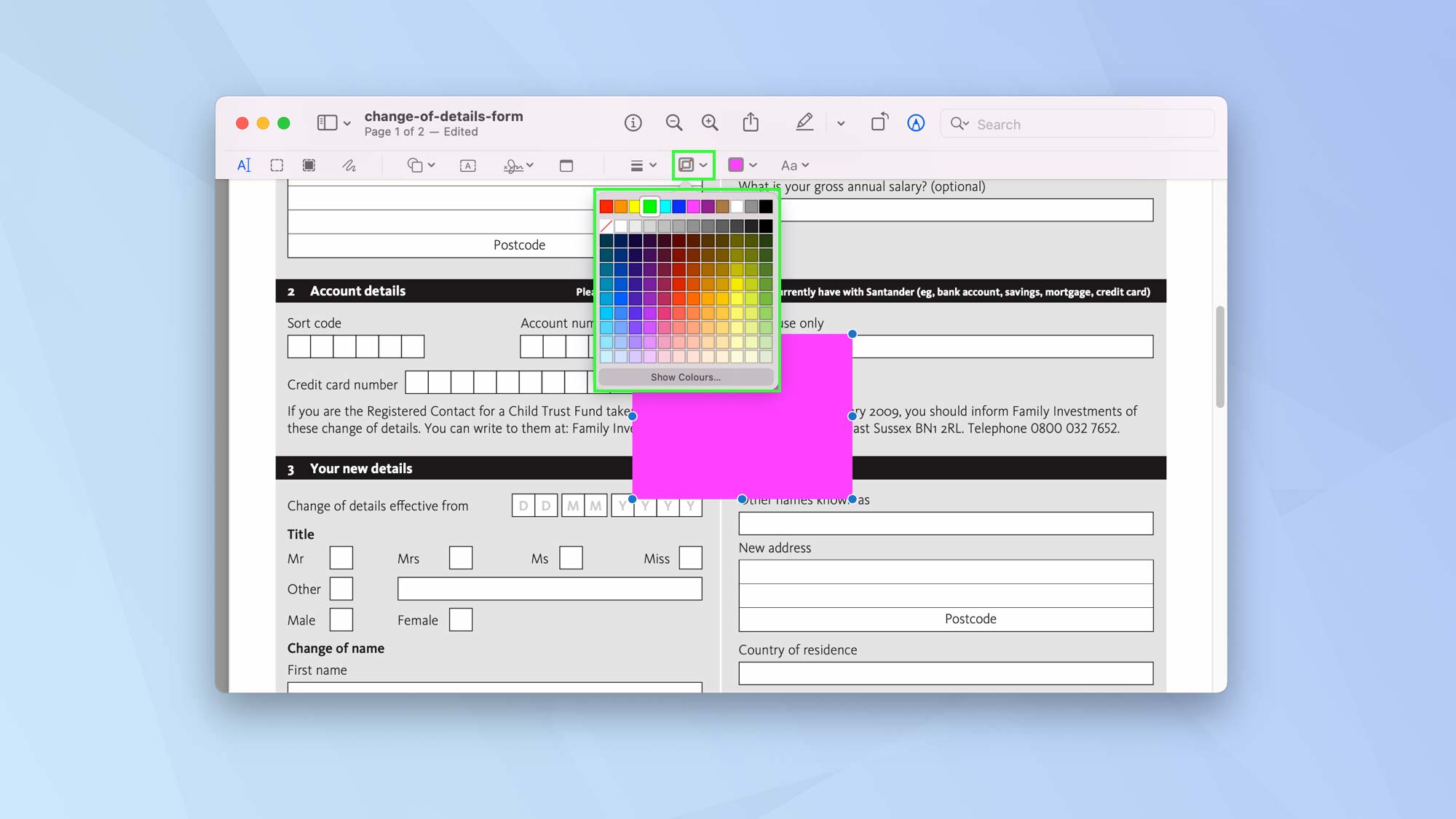
Task: Click the Inspector info icon
Action: [633, 123]
